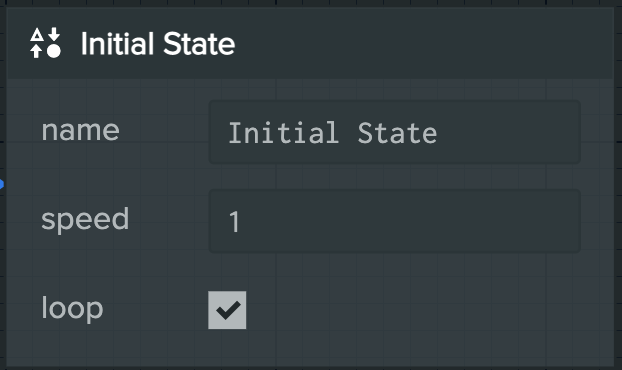Click the shapes icon beside Initial State title
This screenshot has width=622, height=370.
tap(45, 43)
